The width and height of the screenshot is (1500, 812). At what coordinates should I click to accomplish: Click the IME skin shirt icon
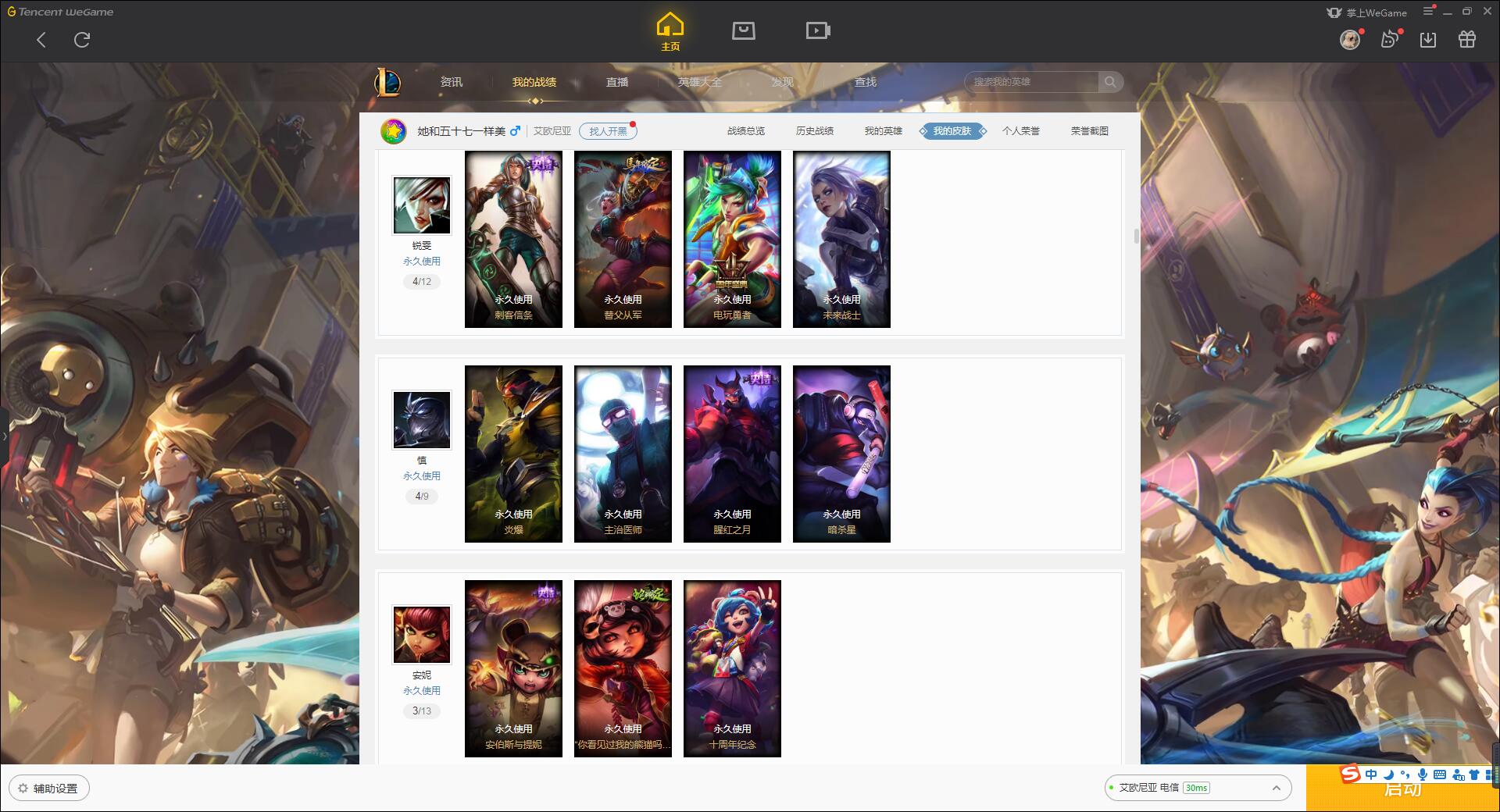(x=1474, y=775)
